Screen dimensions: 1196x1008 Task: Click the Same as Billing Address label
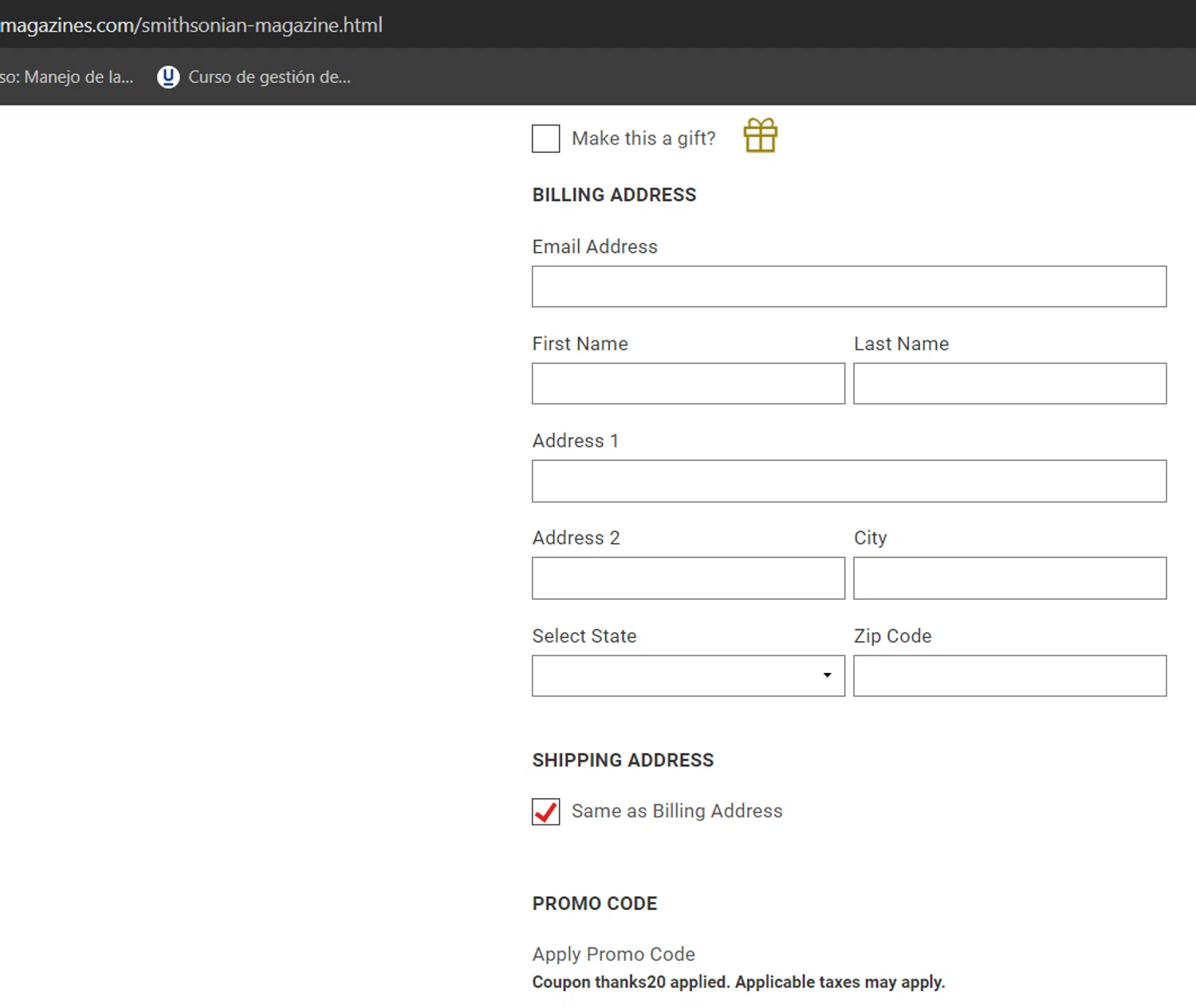[x=677, y=811]
